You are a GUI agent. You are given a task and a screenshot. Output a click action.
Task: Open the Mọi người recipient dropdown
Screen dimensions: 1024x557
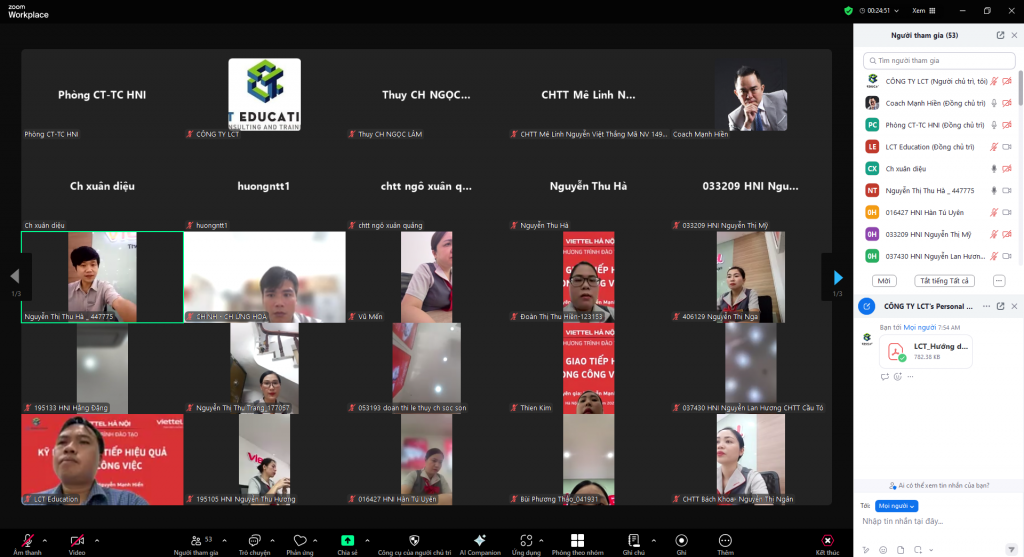point(897,506)
